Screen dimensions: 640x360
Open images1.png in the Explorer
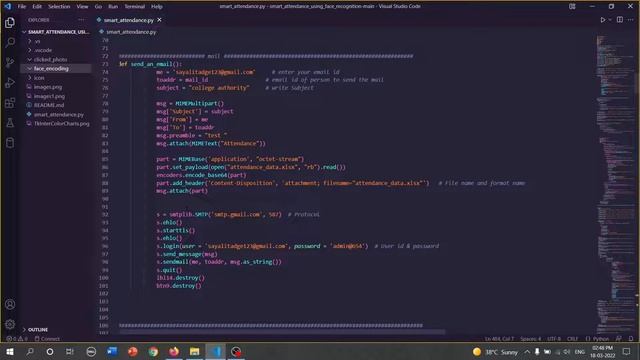[x=56, y=96]
